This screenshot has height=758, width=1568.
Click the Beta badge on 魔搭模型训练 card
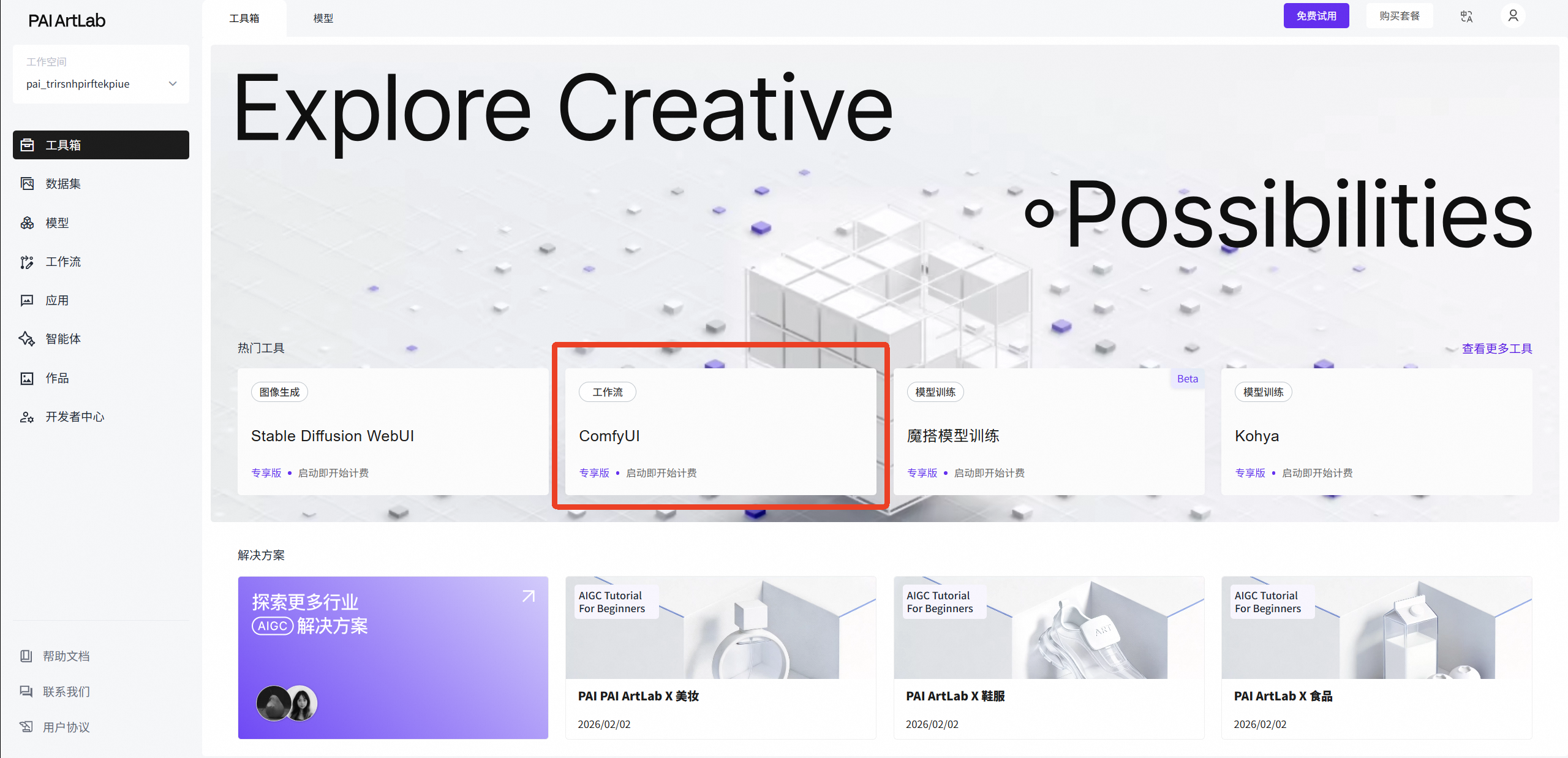coord(1188,379)
